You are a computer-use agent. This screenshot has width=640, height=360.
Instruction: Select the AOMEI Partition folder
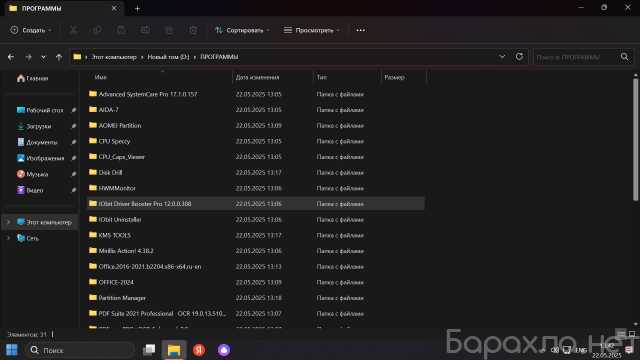pos(256,125)
